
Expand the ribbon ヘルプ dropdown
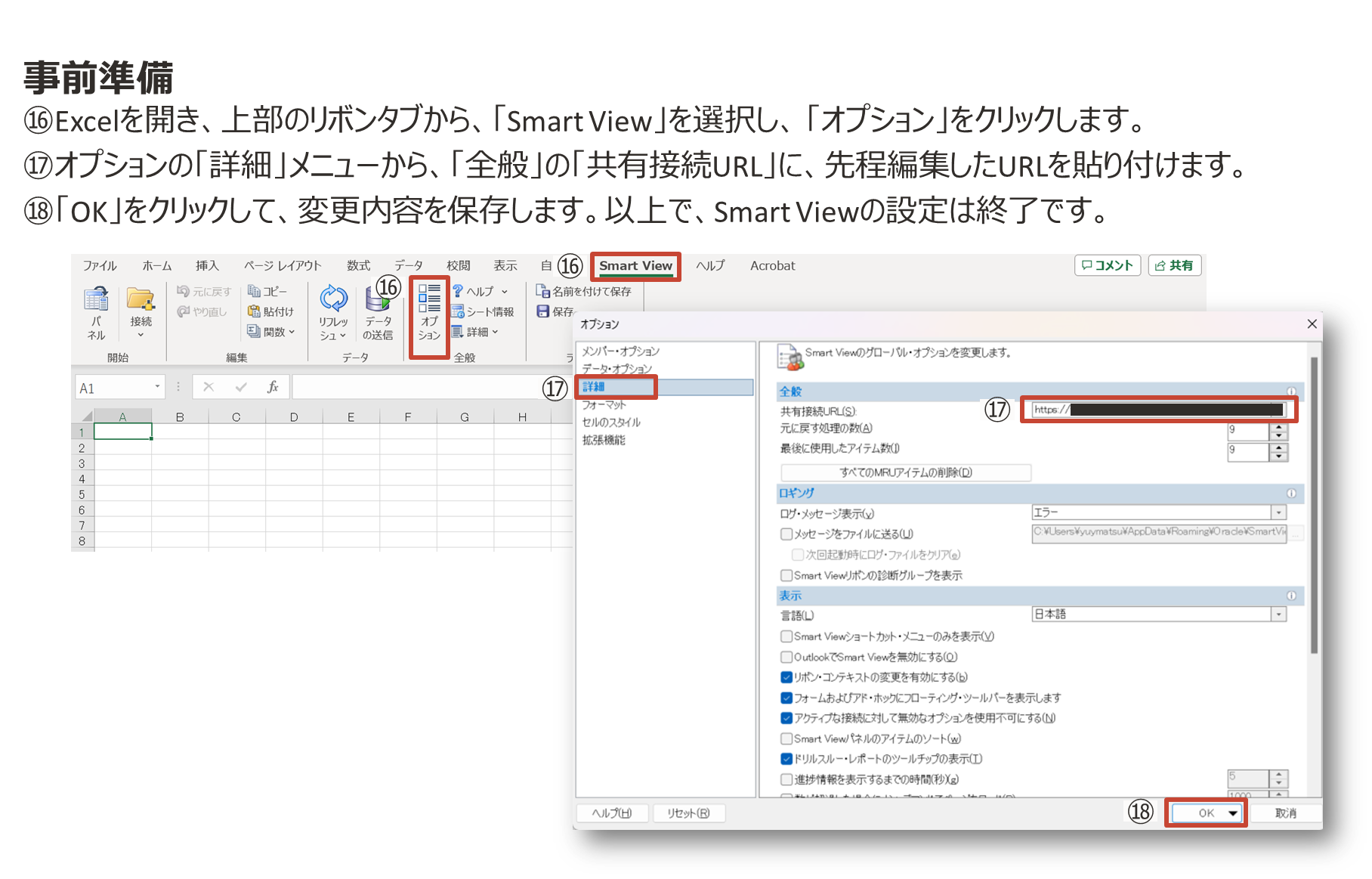coord(505,292)
